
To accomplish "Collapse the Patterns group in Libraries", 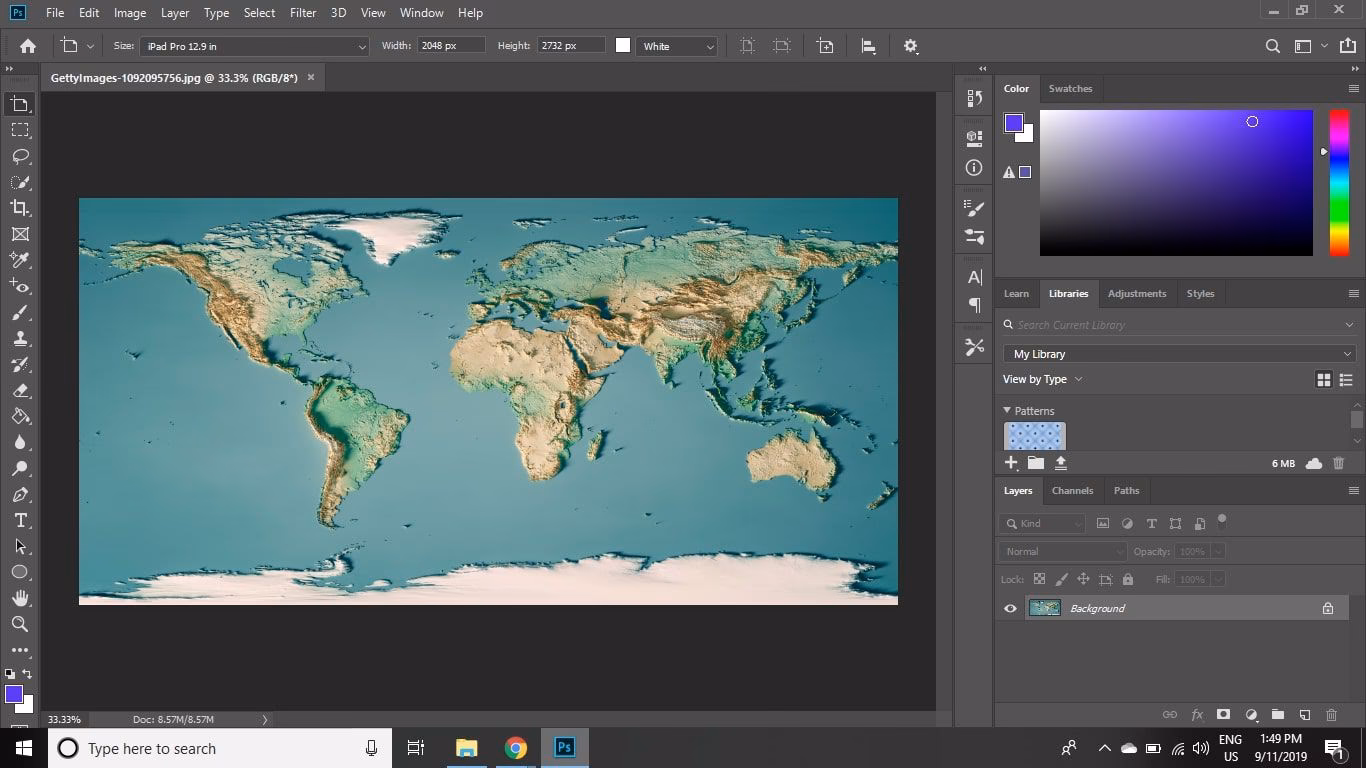I will pos(1007,410).
